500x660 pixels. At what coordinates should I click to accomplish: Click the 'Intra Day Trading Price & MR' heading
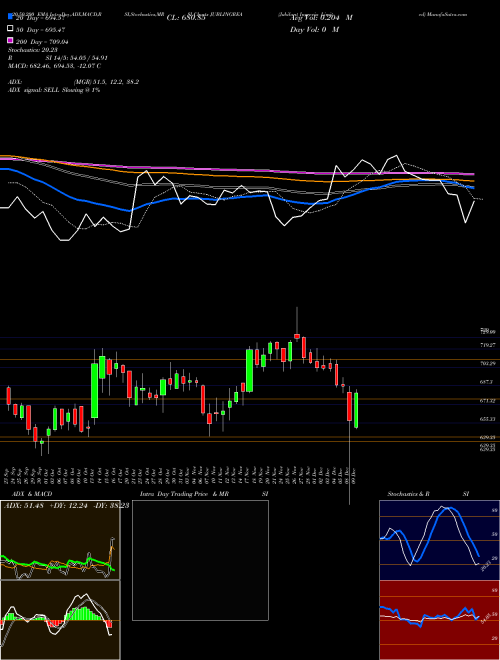click(184, 494)
